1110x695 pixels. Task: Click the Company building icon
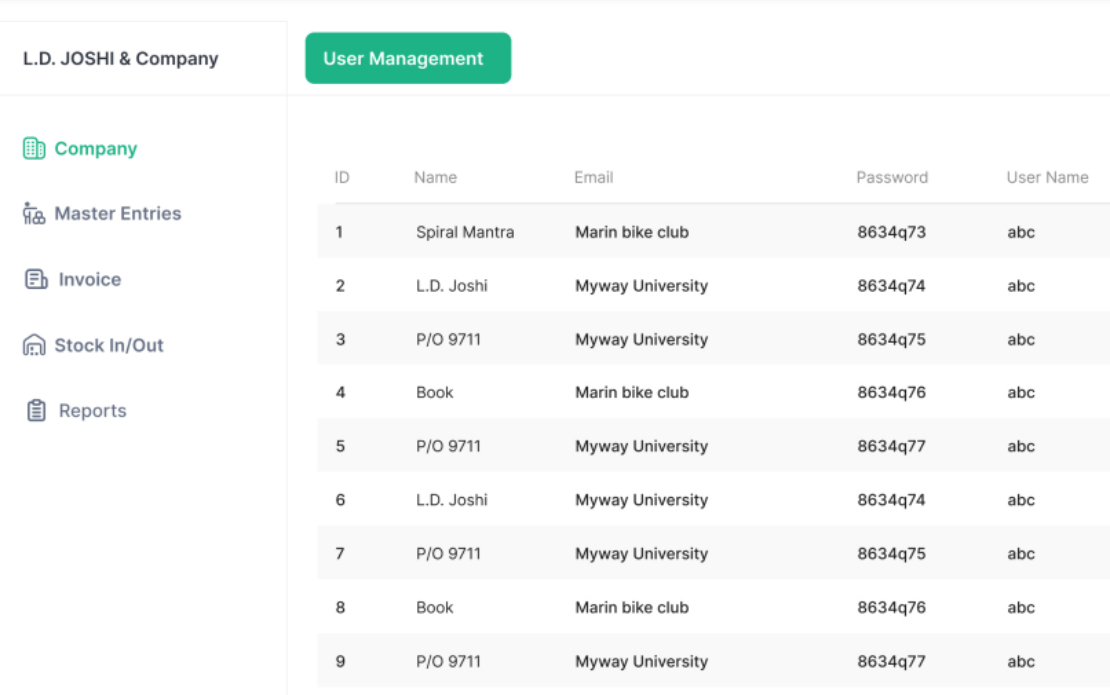34,149
